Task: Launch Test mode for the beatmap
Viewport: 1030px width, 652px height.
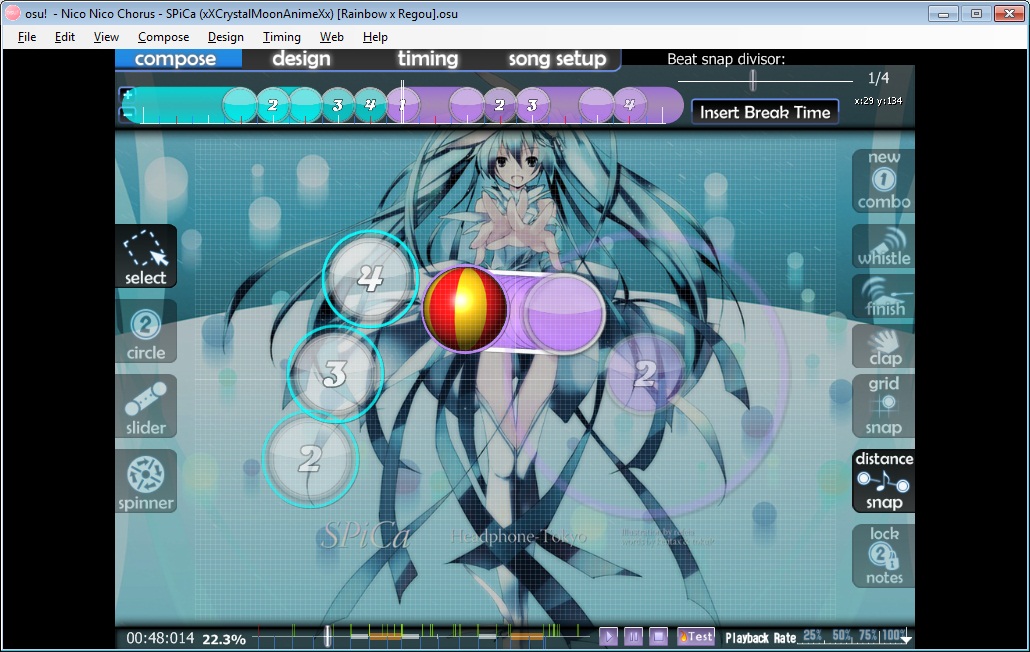Action: pyautogui.click(x=696, y=636)
